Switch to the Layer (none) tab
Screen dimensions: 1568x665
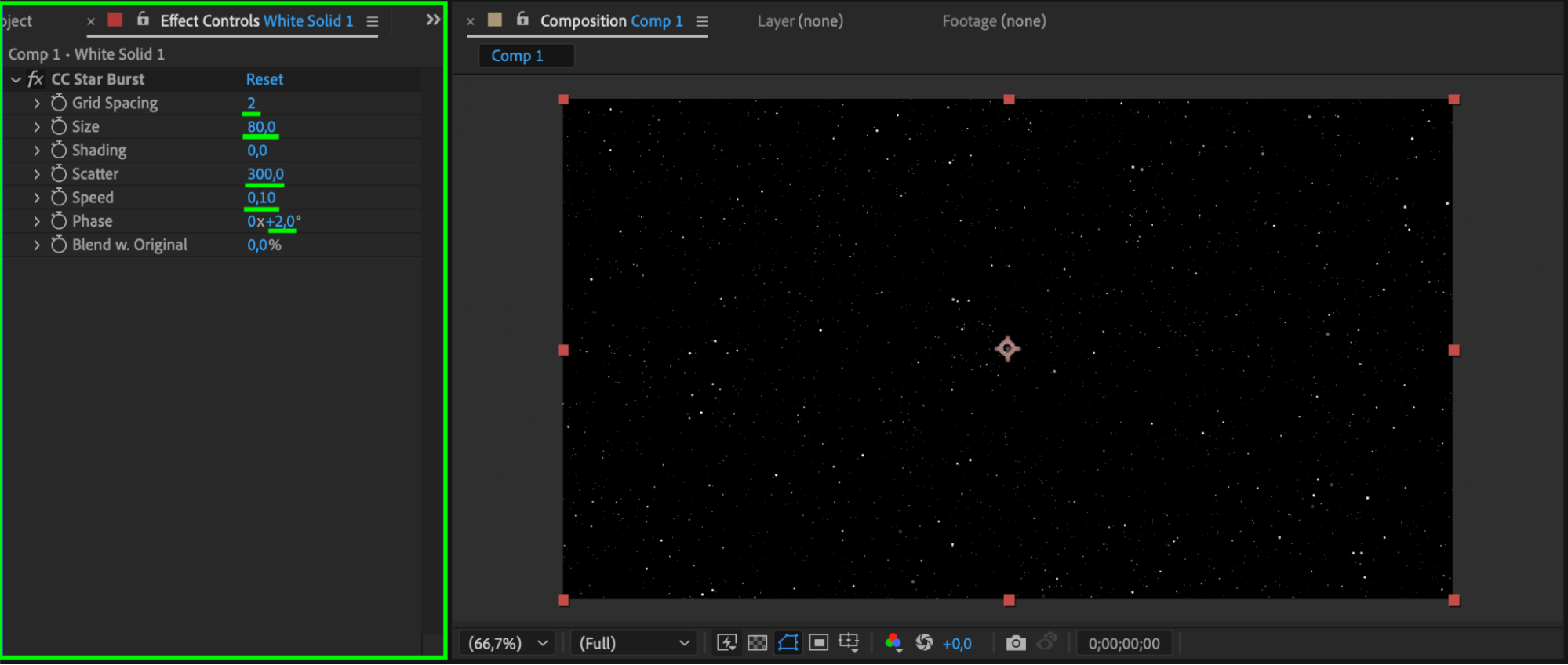[x=799, y=21]
